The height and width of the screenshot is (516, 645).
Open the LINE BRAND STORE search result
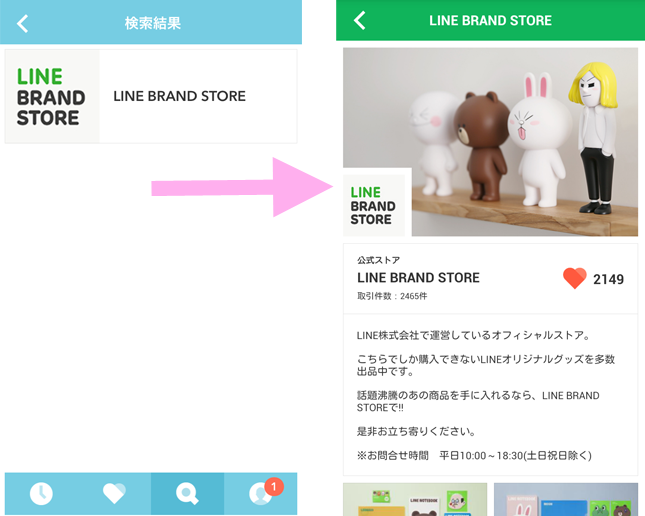click(x=151, y=96)
